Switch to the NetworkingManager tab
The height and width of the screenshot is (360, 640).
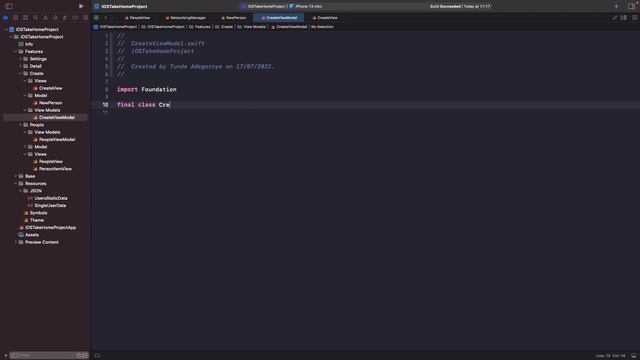pos(186,18)
